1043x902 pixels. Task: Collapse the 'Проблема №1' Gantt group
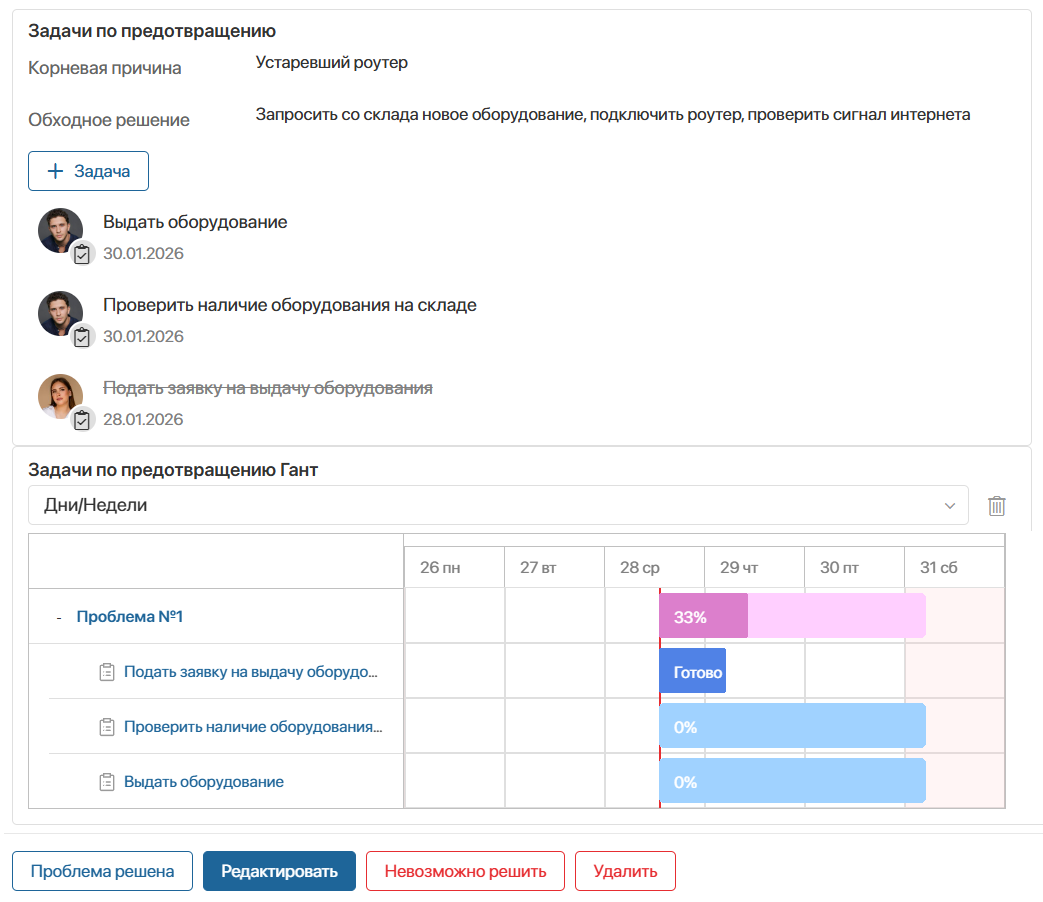(59, 617)
